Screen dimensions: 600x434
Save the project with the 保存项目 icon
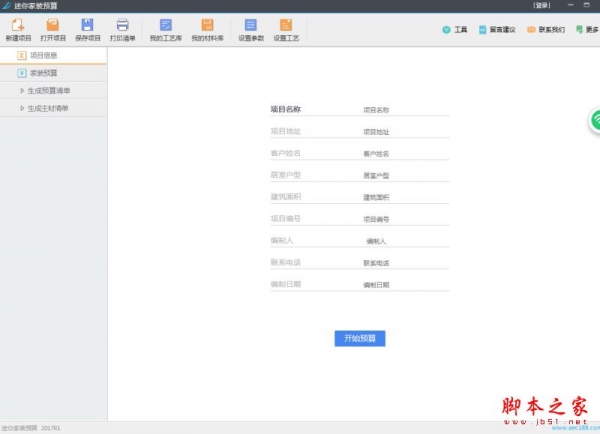(x=88, y=25)
